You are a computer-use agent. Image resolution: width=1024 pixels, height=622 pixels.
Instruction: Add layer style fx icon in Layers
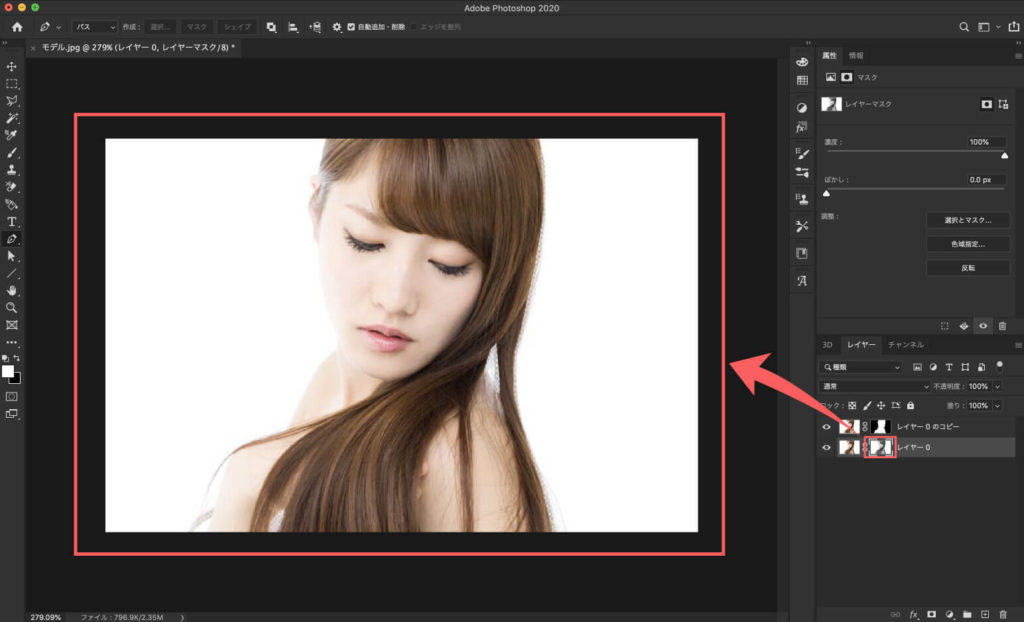point(914,614)
